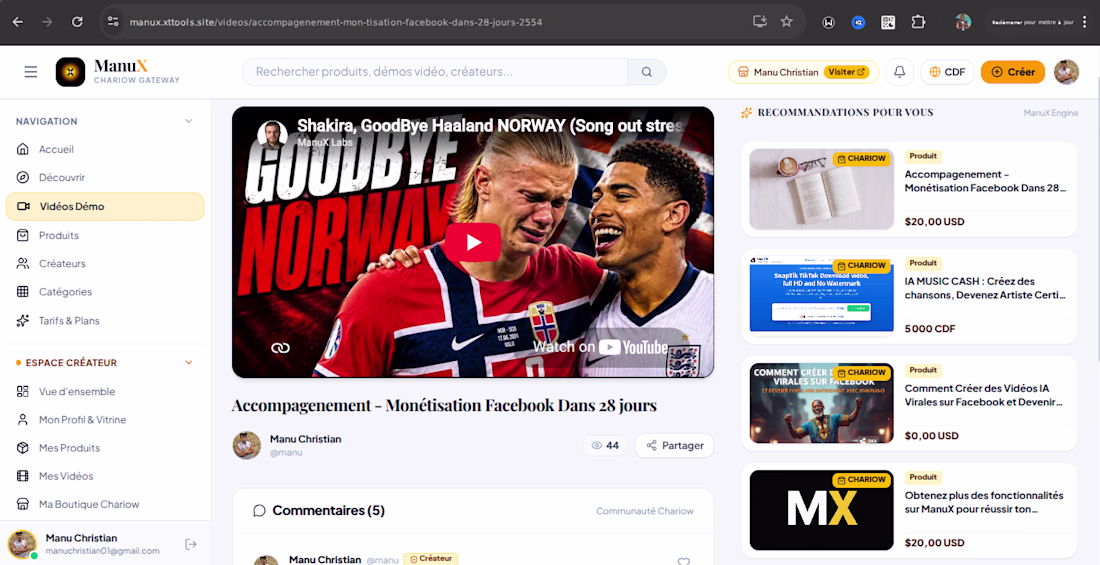1100x565 pixels.
Task: Open the CDF currency selector
Action: (x=947, y=72)
